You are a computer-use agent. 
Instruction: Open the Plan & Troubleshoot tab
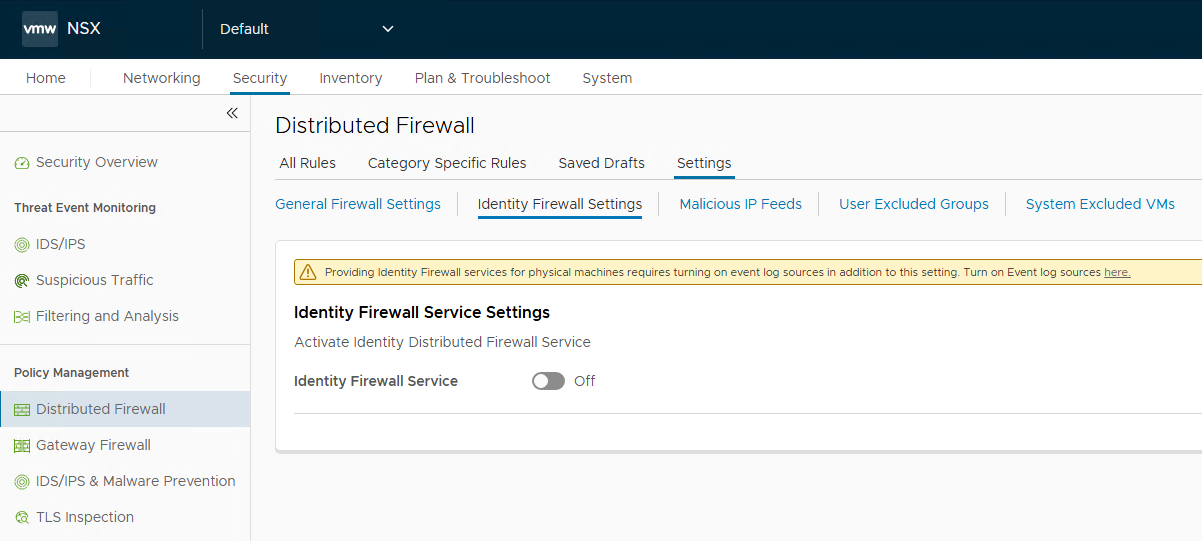(482, 78)
